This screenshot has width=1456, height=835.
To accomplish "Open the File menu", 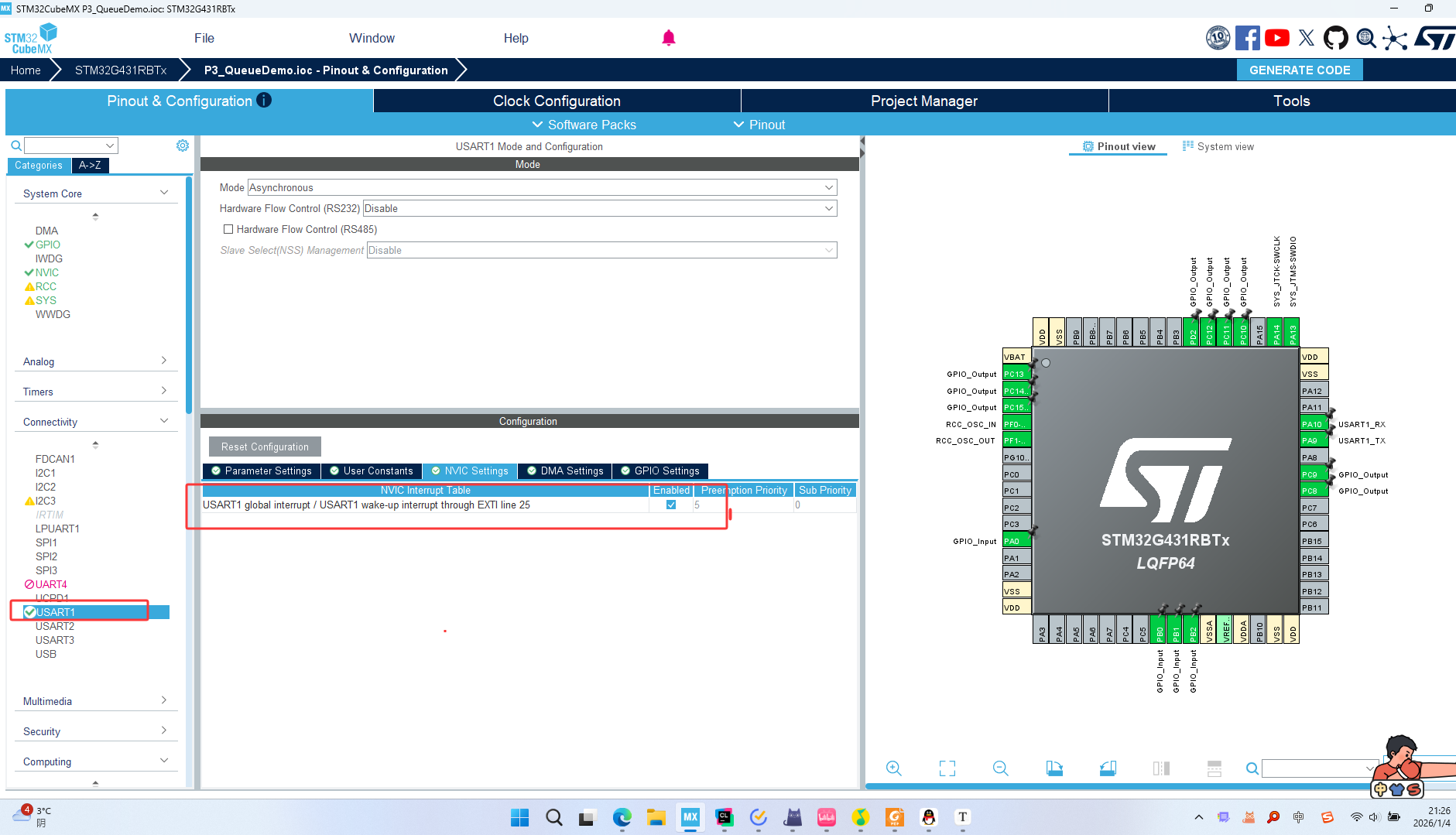I will tap(204, 38).
